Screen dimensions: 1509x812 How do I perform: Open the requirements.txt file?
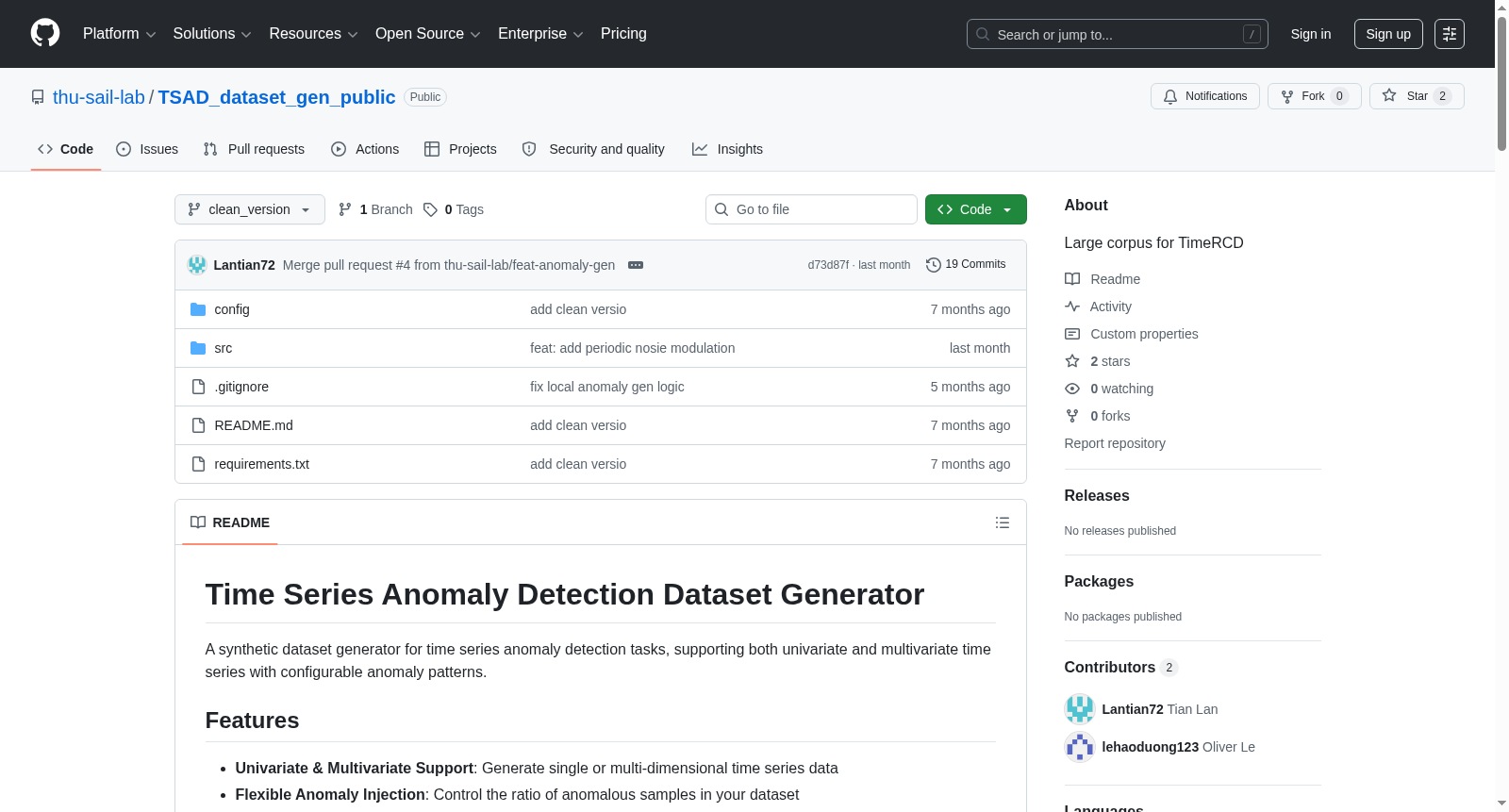point(262,464)
